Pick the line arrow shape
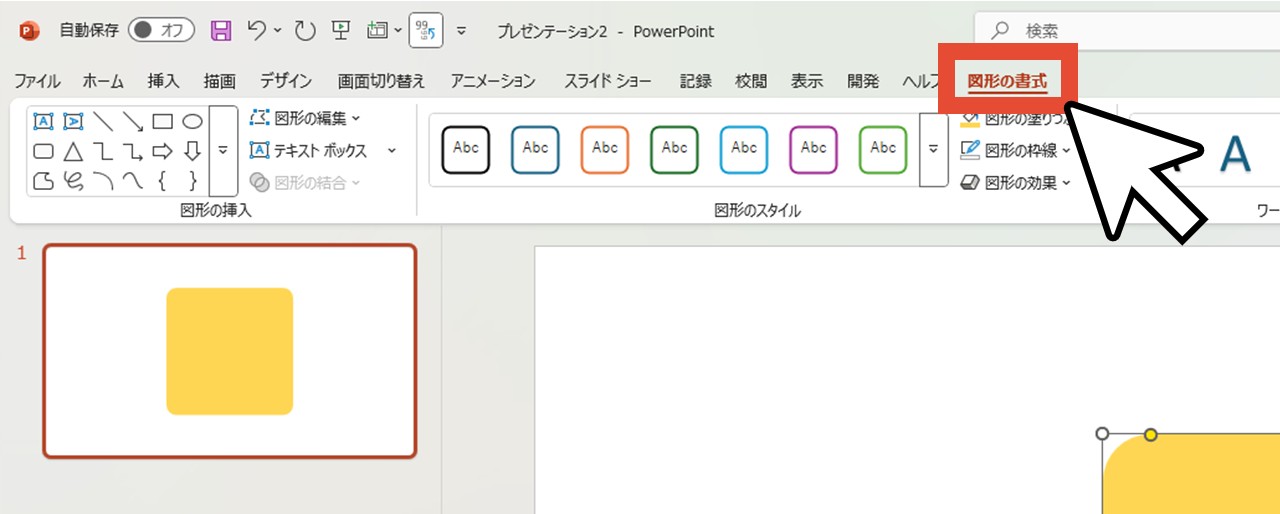This screenshot has width=1280, height=514. pos(133,121)
